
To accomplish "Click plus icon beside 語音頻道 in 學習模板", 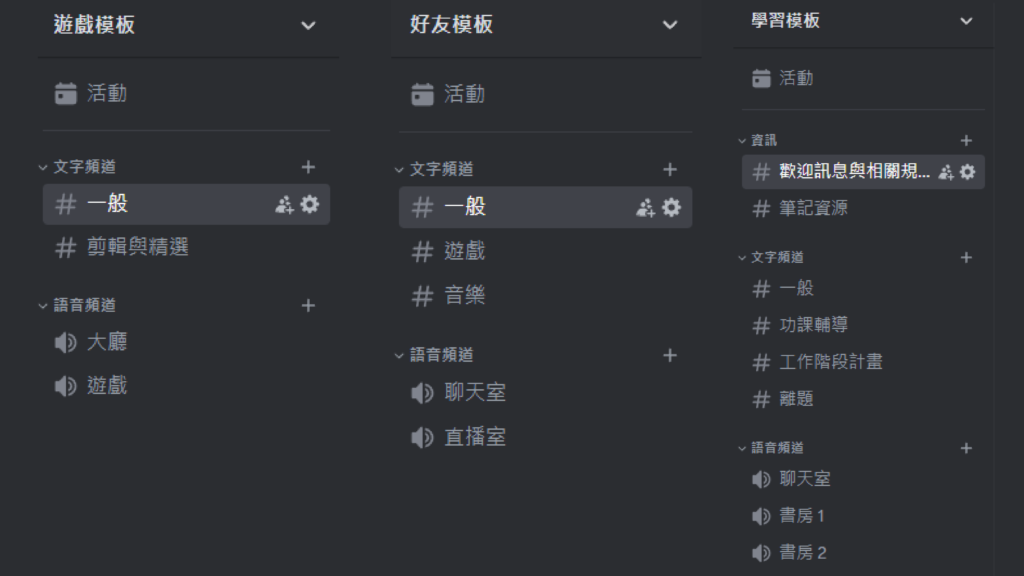I will click(967, 448).
